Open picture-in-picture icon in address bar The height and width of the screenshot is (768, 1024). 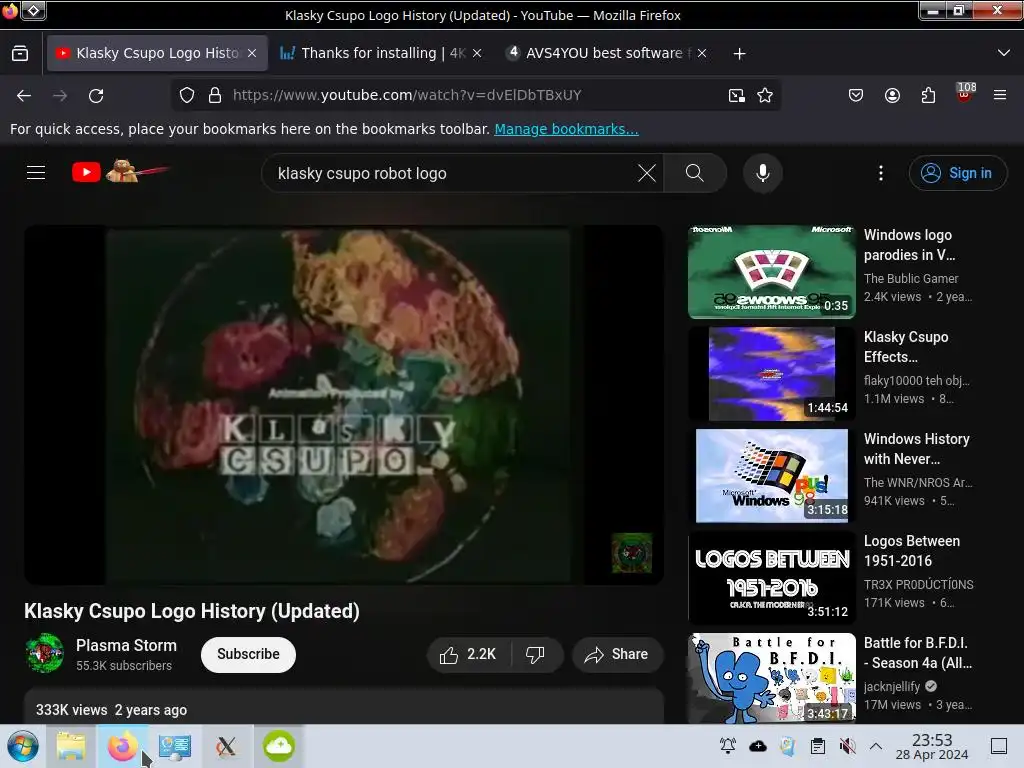737,95
